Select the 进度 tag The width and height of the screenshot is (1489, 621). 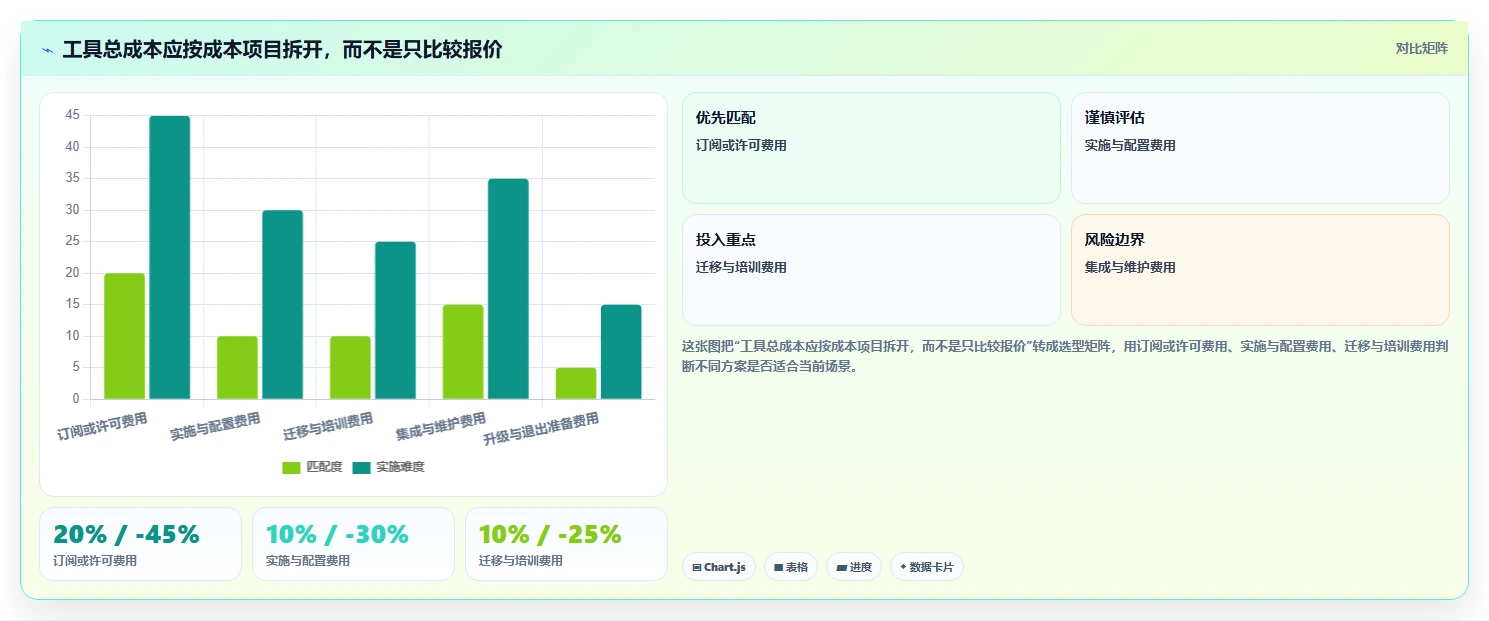point(854,567)
